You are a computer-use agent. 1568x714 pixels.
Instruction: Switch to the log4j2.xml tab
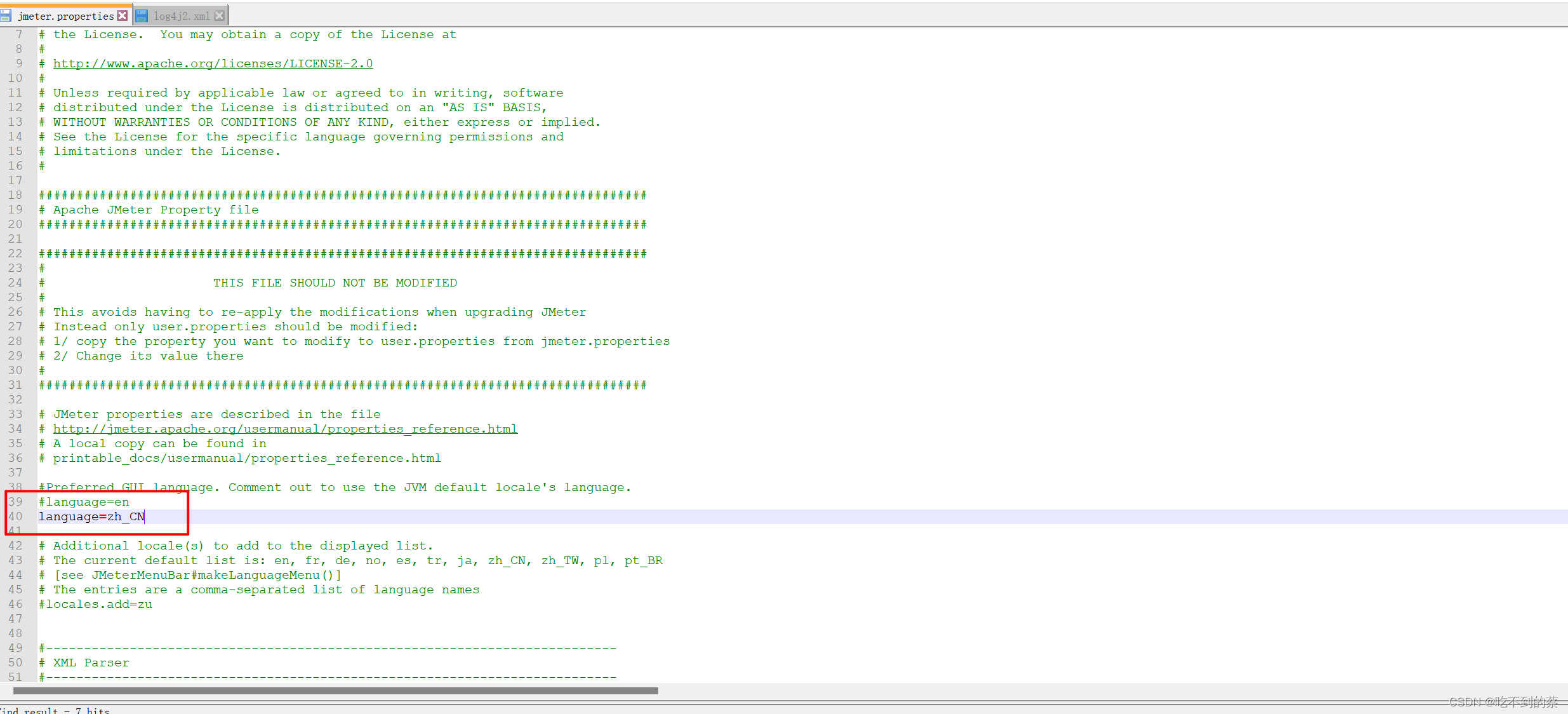[x=182, y=16]
